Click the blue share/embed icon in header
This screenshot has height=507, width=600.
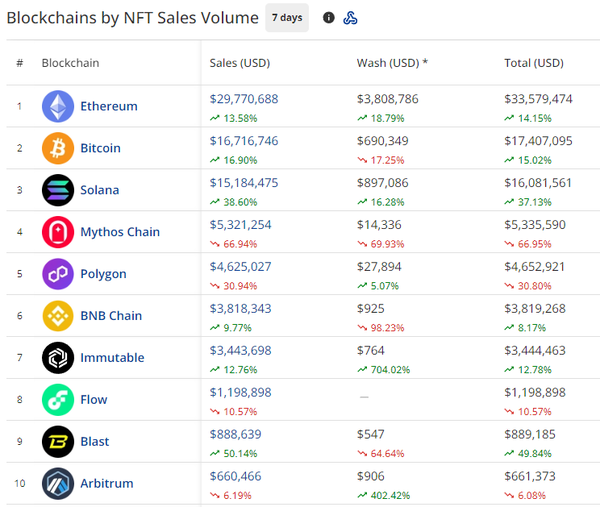click(x=350, y=18)
